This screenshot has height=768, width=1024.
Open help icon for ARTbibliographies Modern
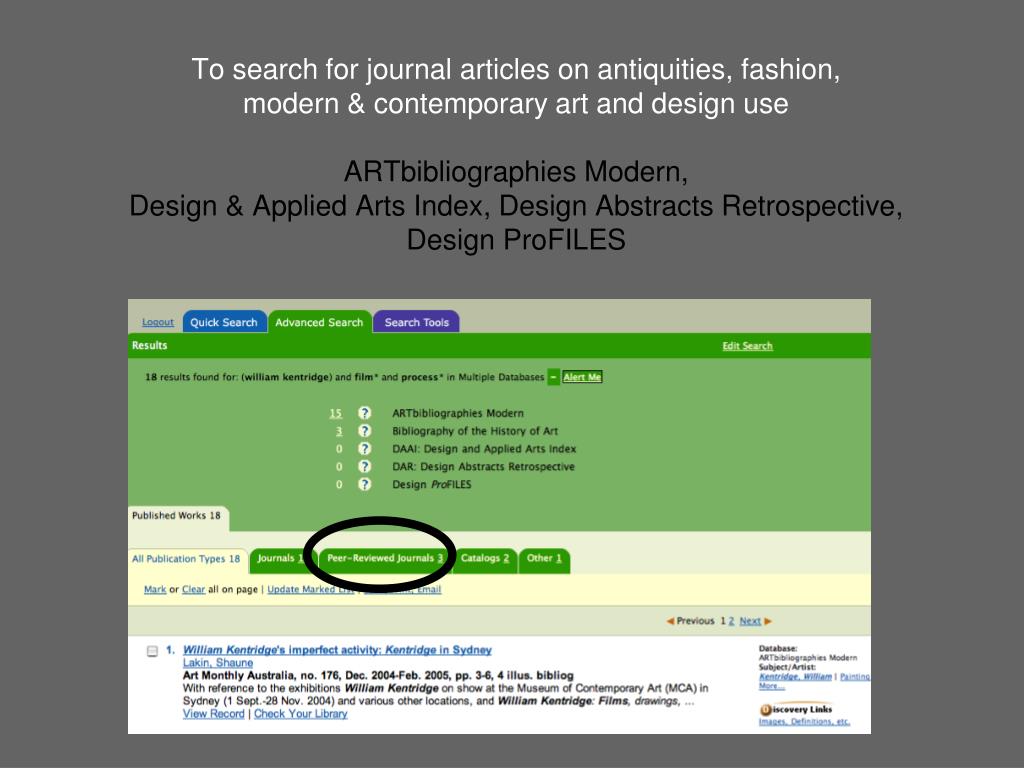click(364, 413)
